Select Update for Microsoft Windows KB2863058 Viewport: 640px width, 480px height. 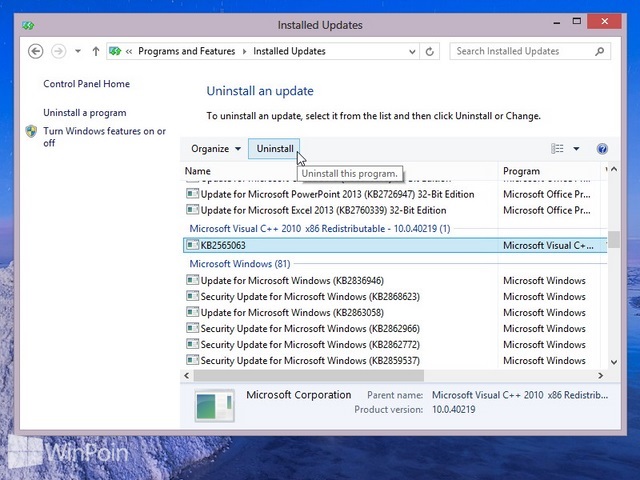[x=292, y=313]
